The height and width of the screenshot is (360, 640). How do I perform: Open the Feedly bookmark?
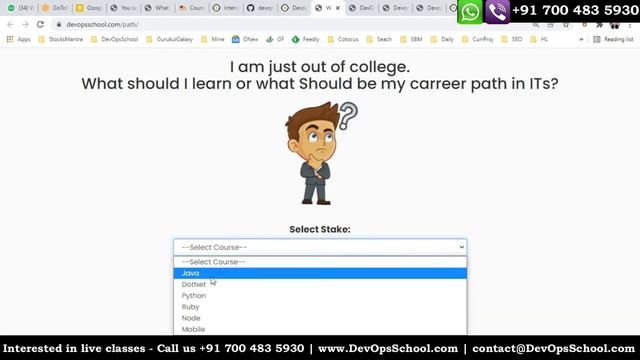pyautogui.click(x=306, y=39)
